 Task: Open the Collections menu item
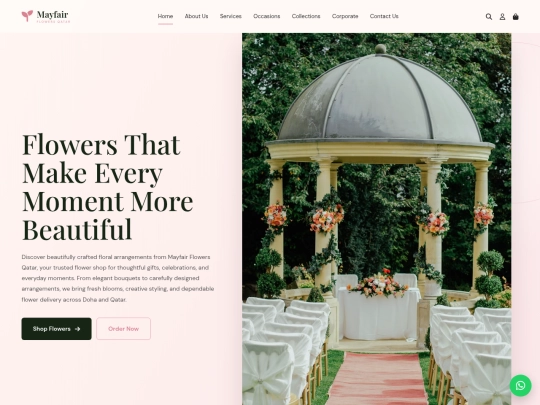coord(306,16)
